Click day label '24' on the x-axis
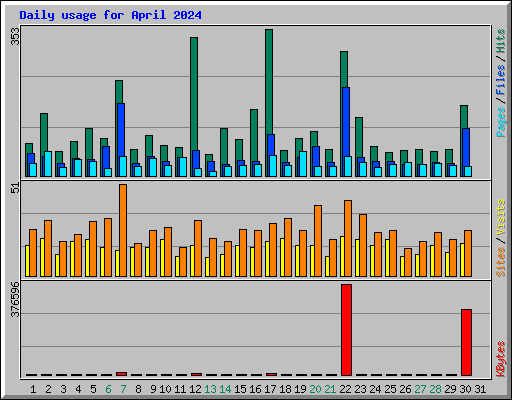Viewport: 512px width, 400px height. (375, 389)
